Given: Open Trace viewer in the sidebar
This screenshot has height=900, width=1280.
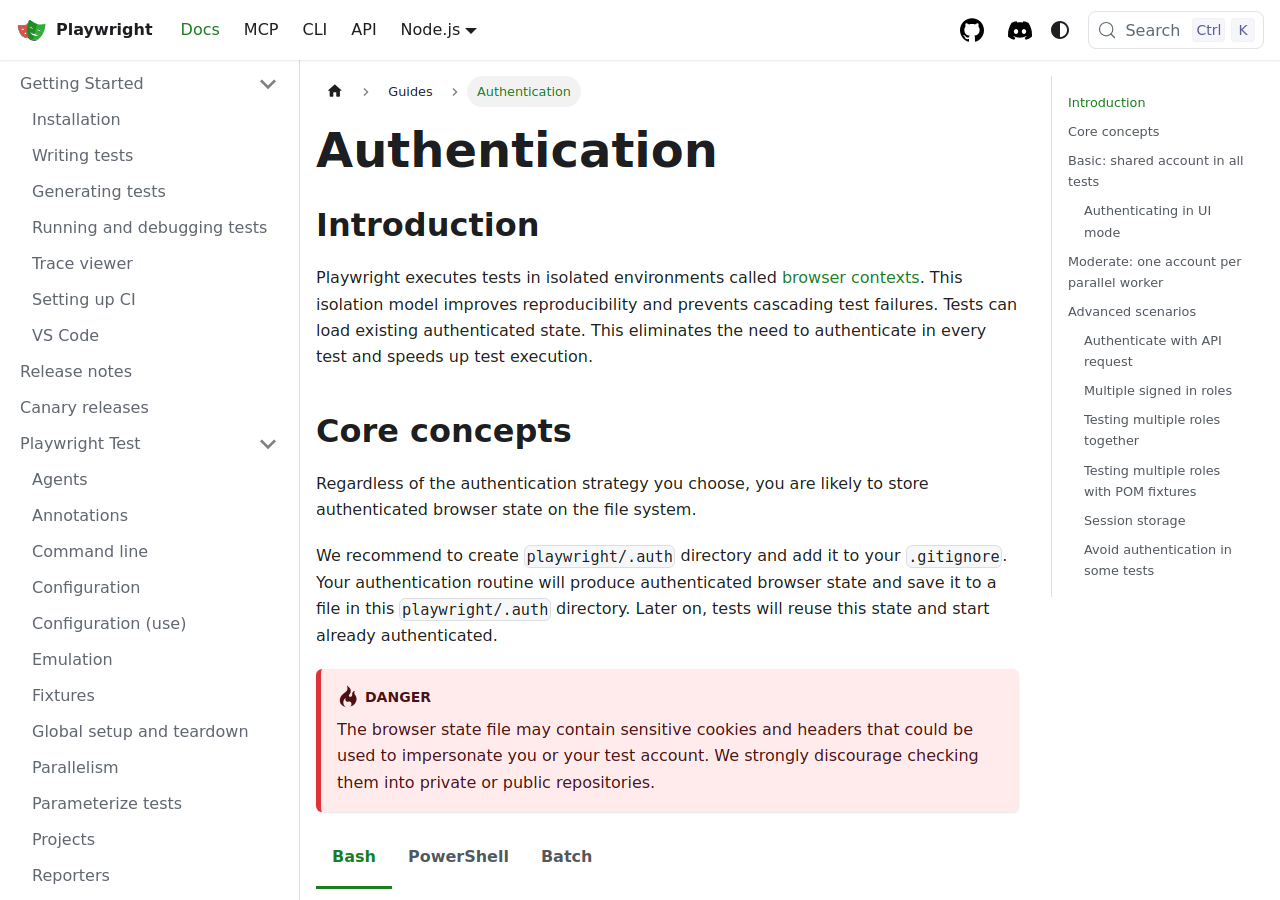Looking at the screenshot, I should [82, 264].
